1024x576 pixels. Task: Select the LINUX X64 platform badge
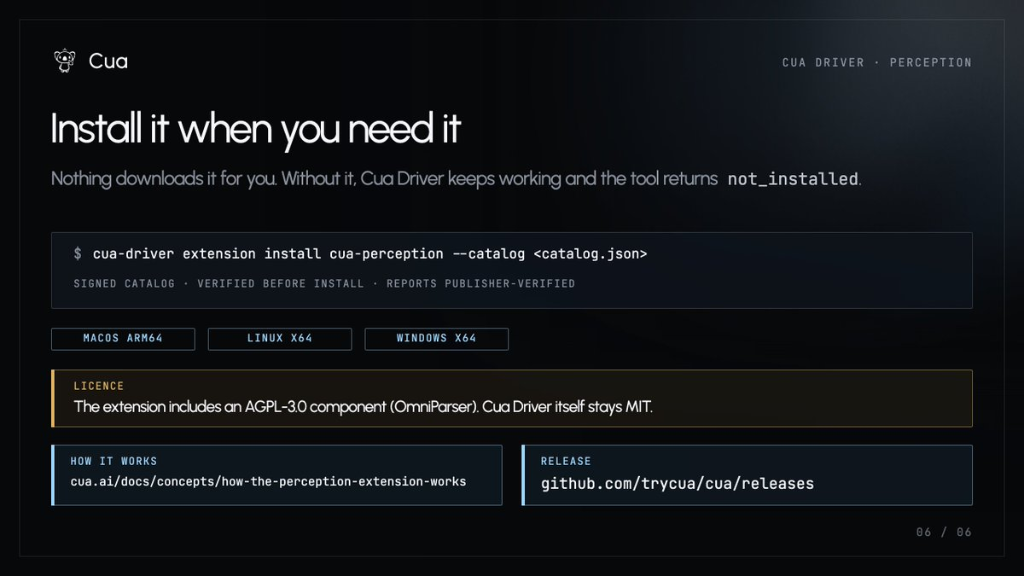tap(280, 338)
